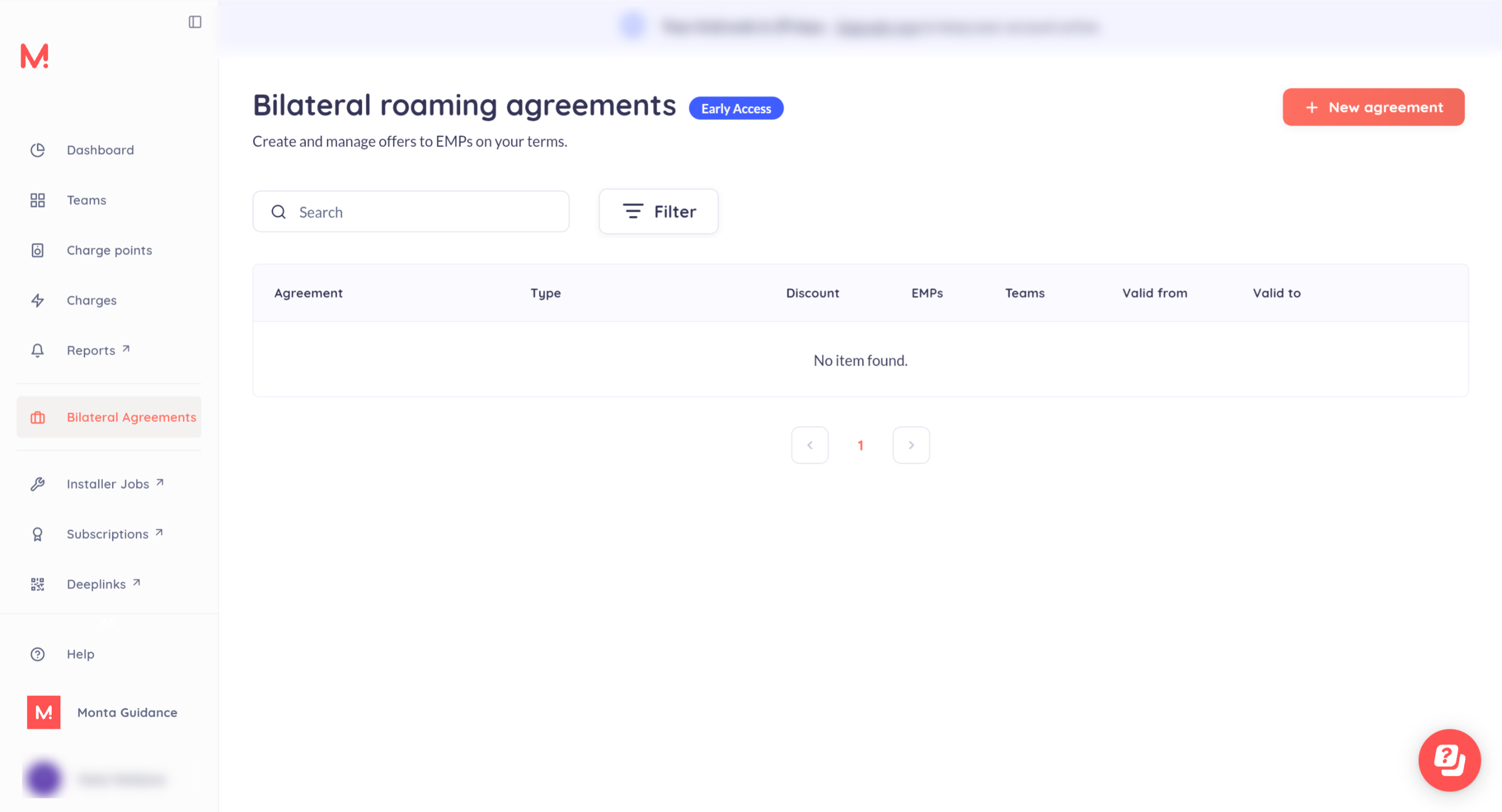Viewport: 1502px width, 812px height.
Task: Click the Charges lightning bolt icon
Action: tap(38, 300)
